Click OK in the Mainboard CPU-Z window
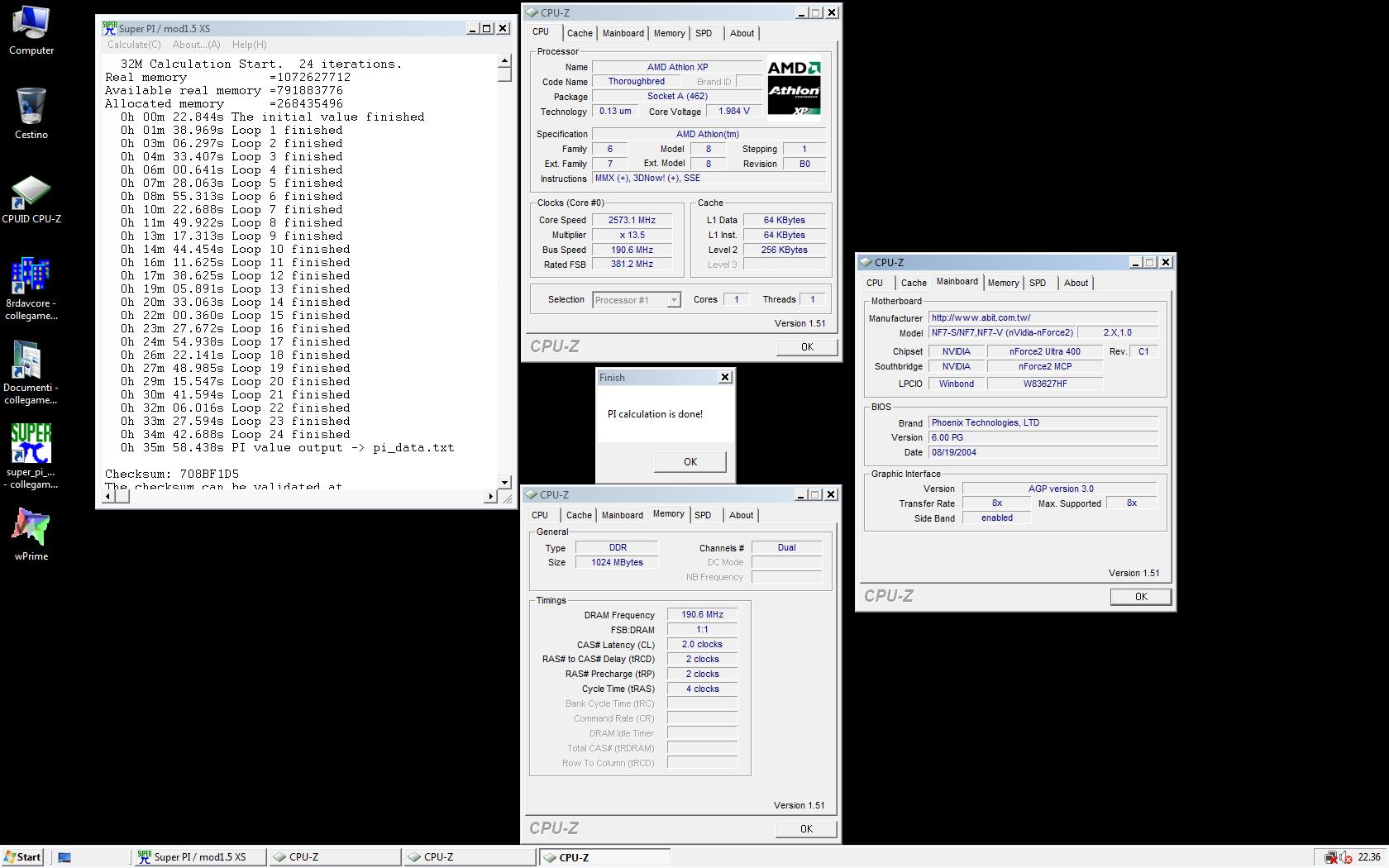The image size is (1389, 868). (x=1141, y=597)
